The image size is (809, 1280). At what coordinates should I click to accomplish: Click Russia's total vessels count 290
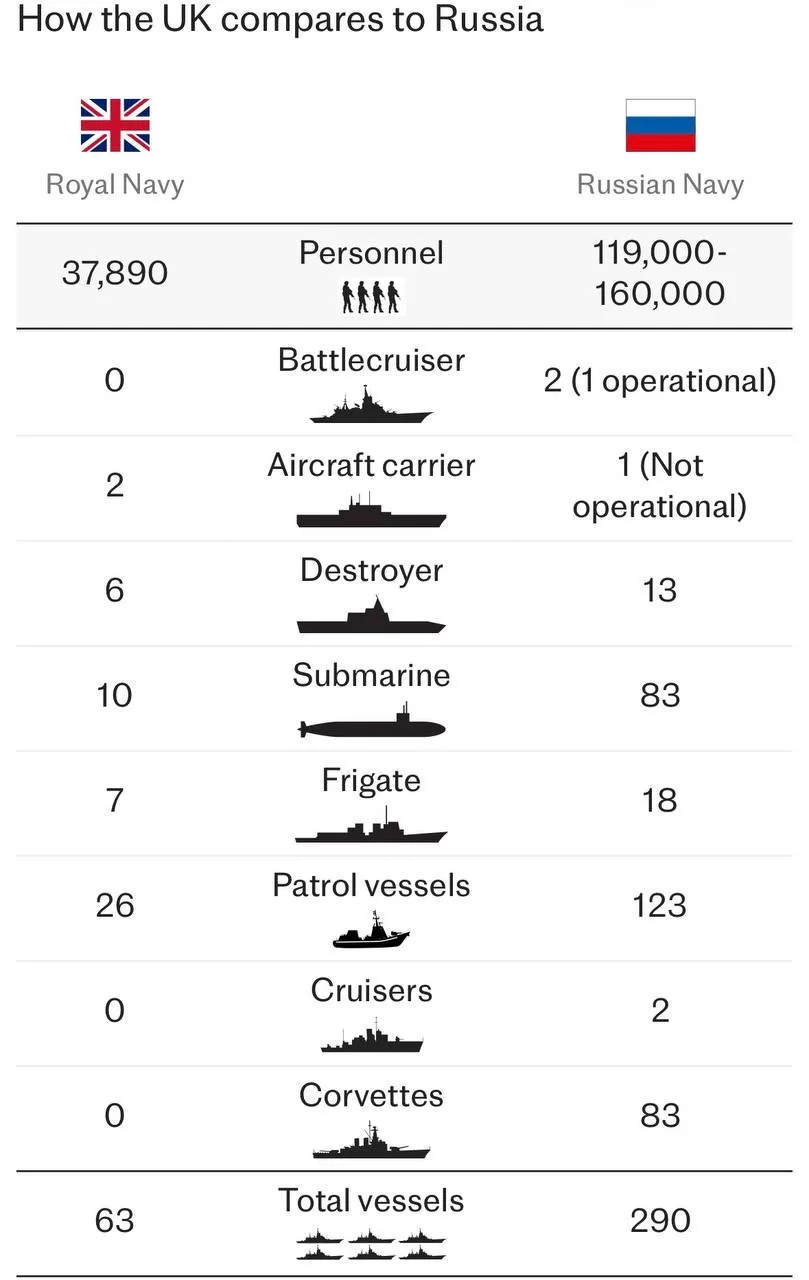660,1221
